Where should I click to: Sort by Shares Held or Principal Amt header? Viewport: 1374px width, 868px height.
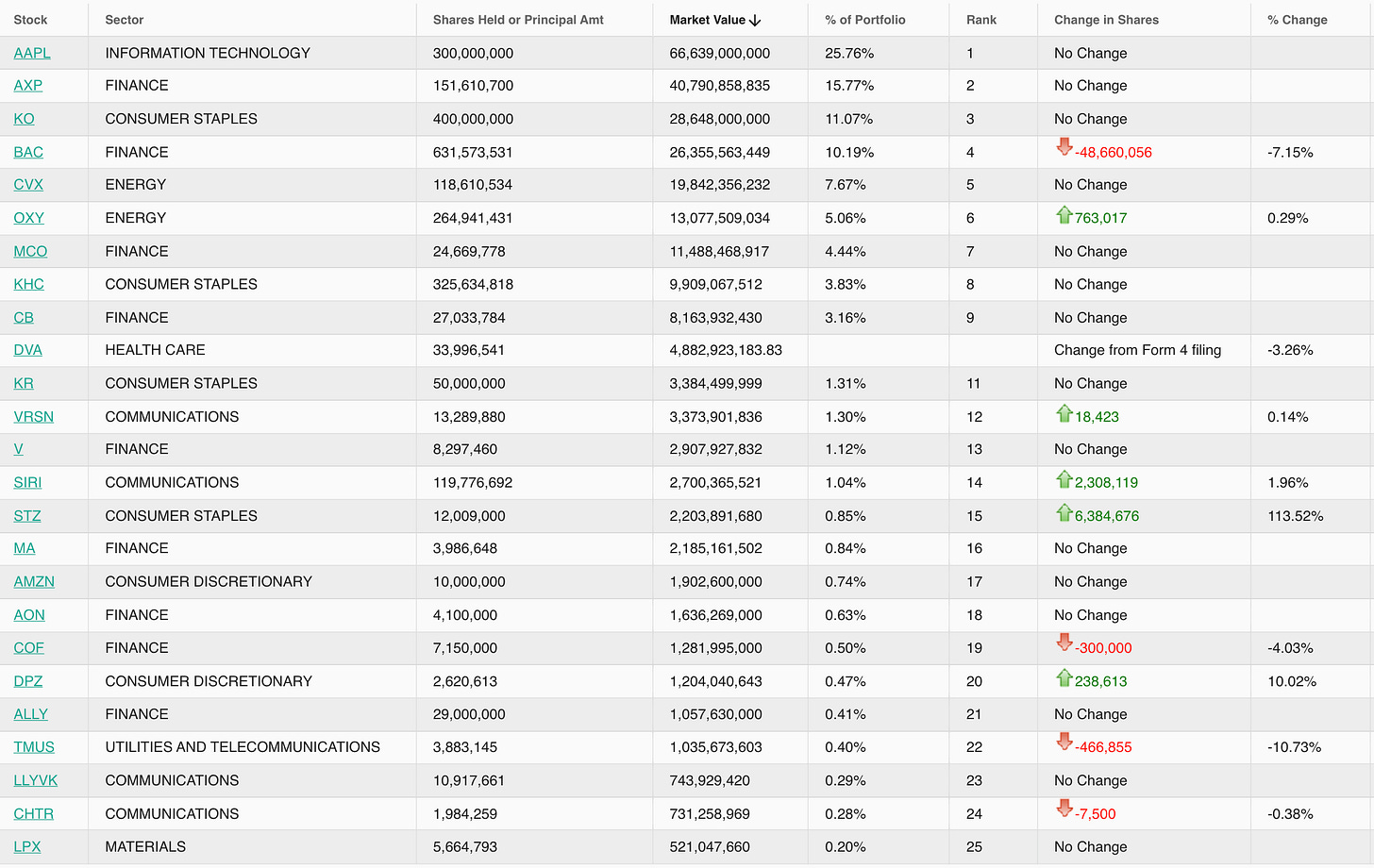tap(518, 20)
